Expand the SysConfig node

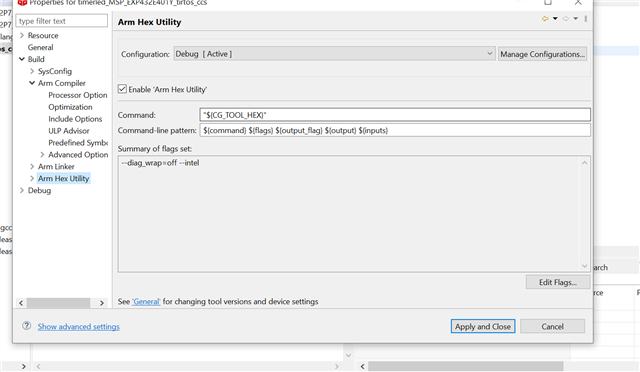(x=32, y=71)
